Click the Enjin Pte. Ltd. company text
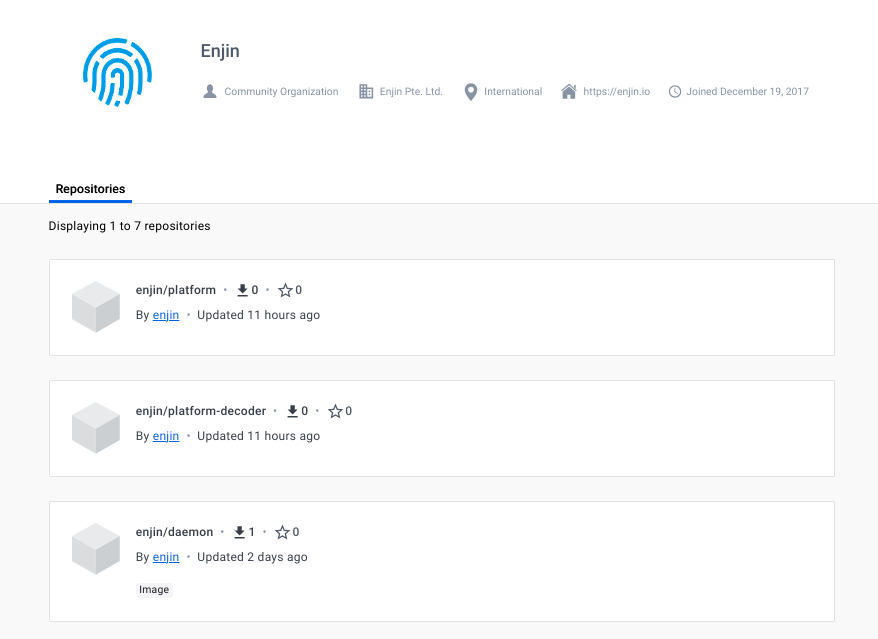Image resolution: width=878 pixels, height=639 pixels. point(411,91)
